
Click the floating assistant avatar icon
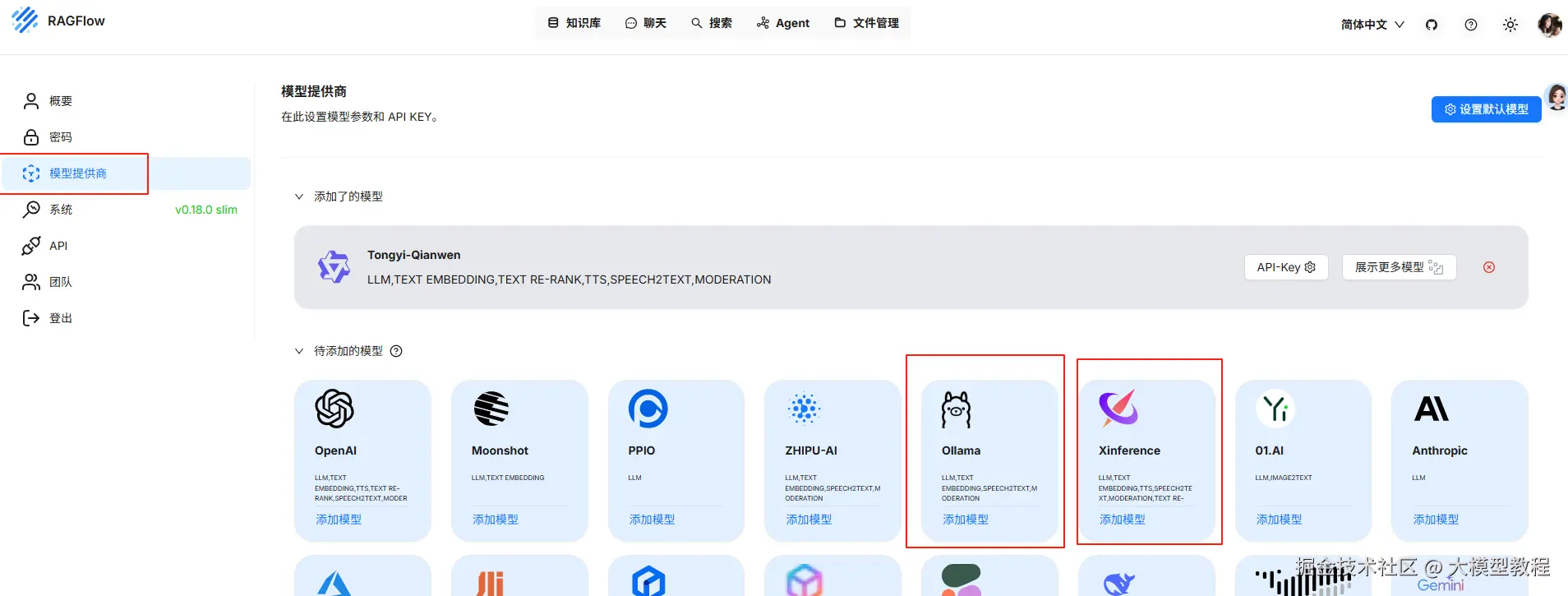click(1556, 97)
